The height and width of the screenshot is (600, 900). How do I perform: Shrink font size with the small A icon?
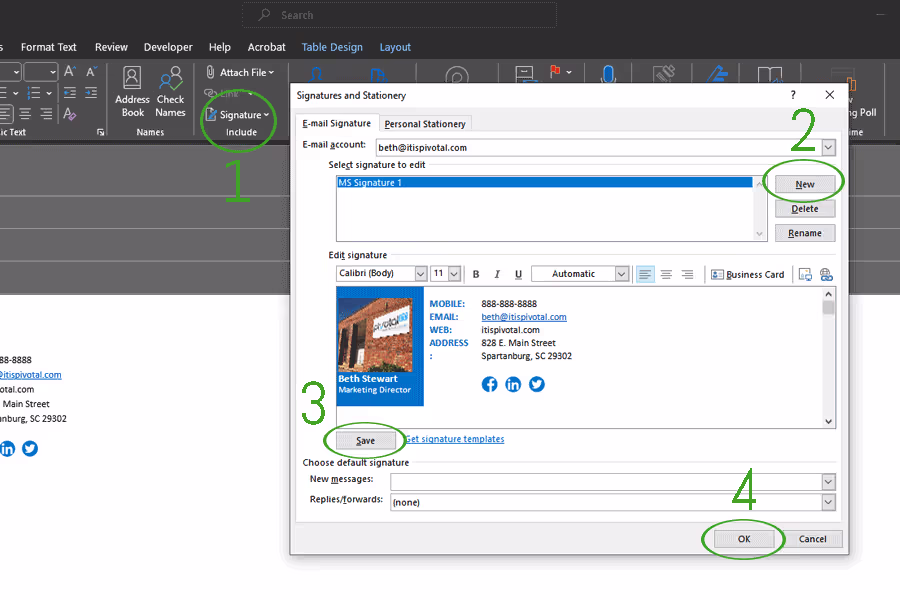click(x=91, y=72)
